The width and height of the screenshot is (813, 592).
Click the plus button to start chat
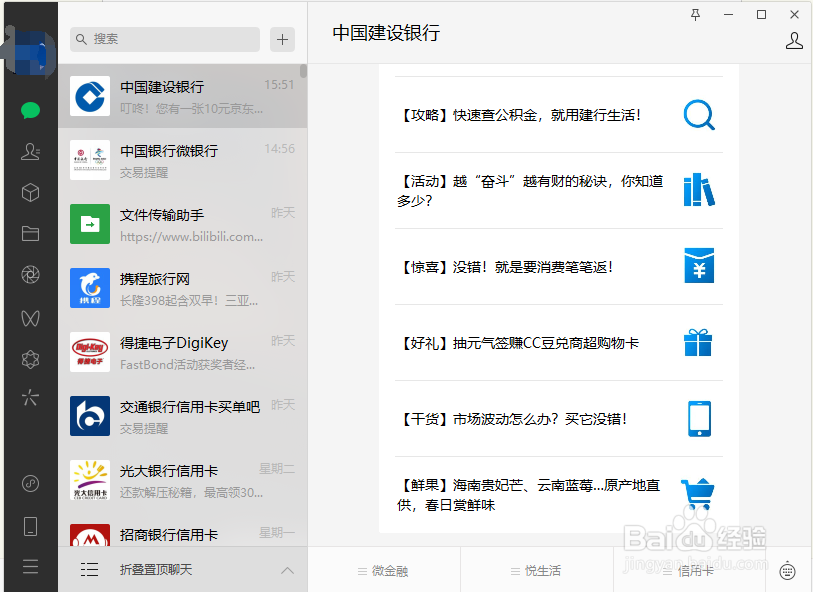(x=282, y=39)
